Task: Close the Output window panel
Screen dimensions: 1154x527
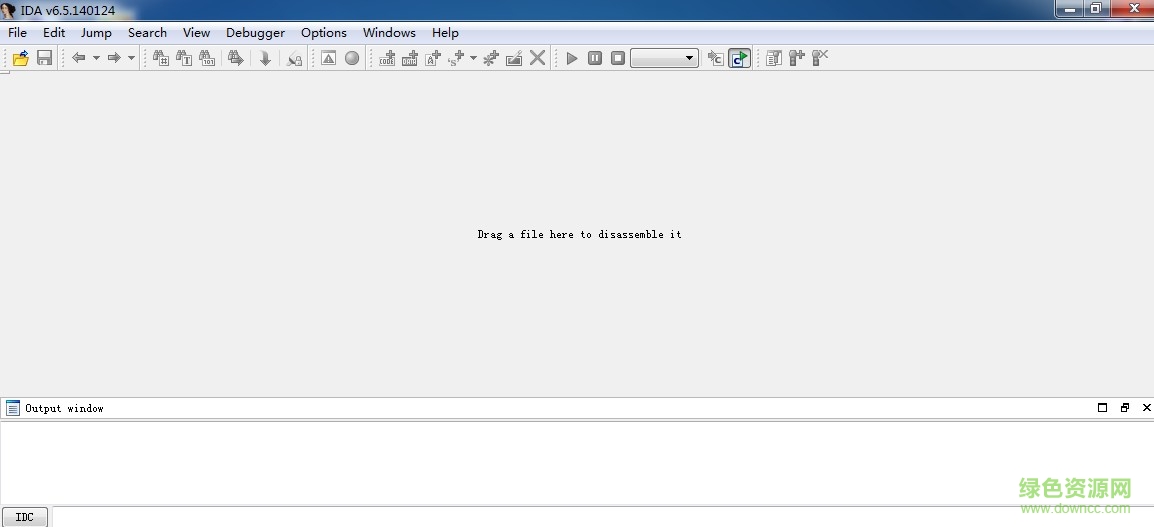Action: click(x=1146, y=408)
